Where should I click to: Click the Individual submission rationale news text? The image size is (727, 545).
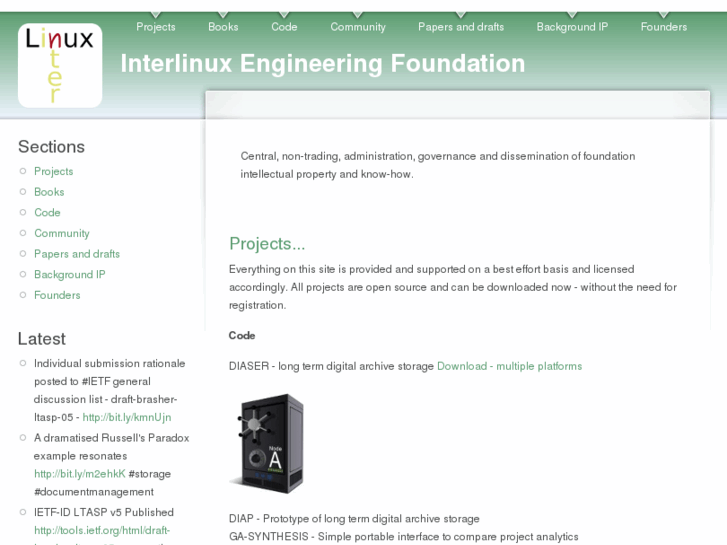(x=109, y=390)
